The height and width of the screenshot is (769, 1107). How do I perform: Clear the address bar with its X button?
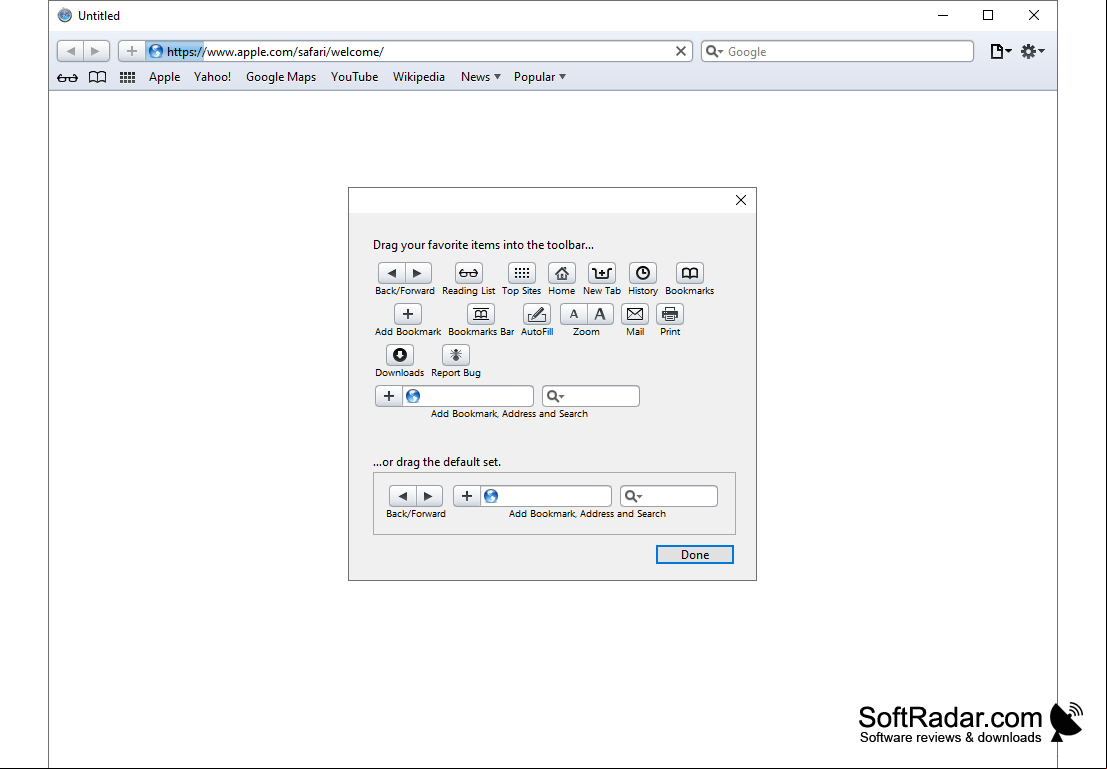click(681, 52)
